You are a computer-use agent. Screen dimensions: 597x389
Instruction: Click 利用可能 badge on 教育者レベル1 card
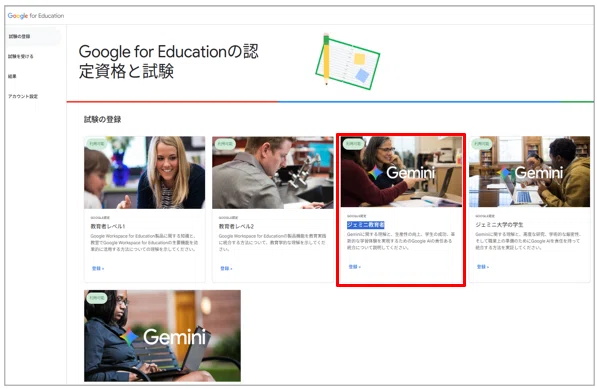click(x=97, y=144)
